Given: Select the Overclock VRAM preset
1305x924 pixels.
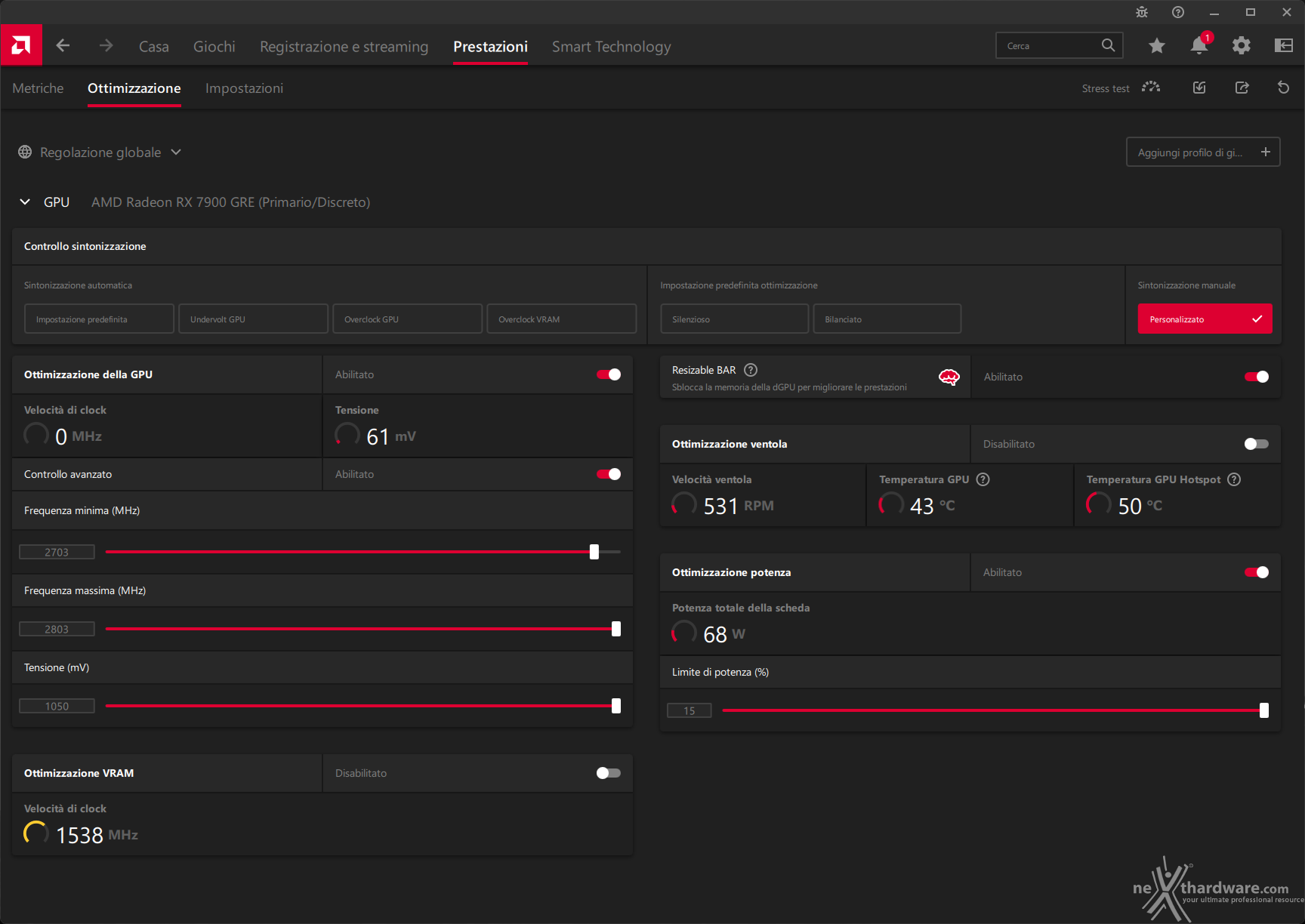Looking at the screenshot, I should click(x=562, y=319).
